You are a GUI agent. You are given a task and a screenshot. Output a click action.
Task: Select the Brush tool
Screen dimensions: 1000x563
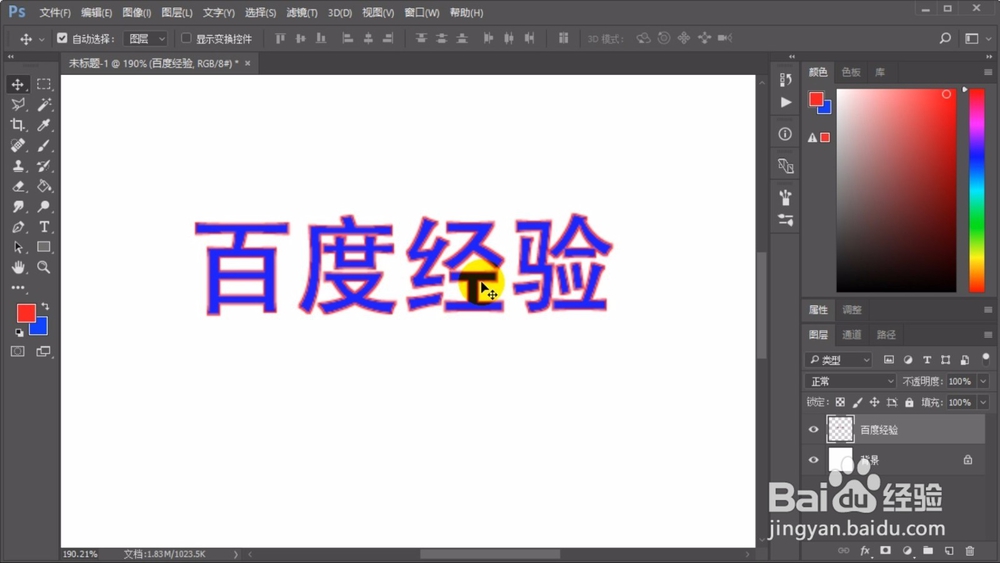43,145
